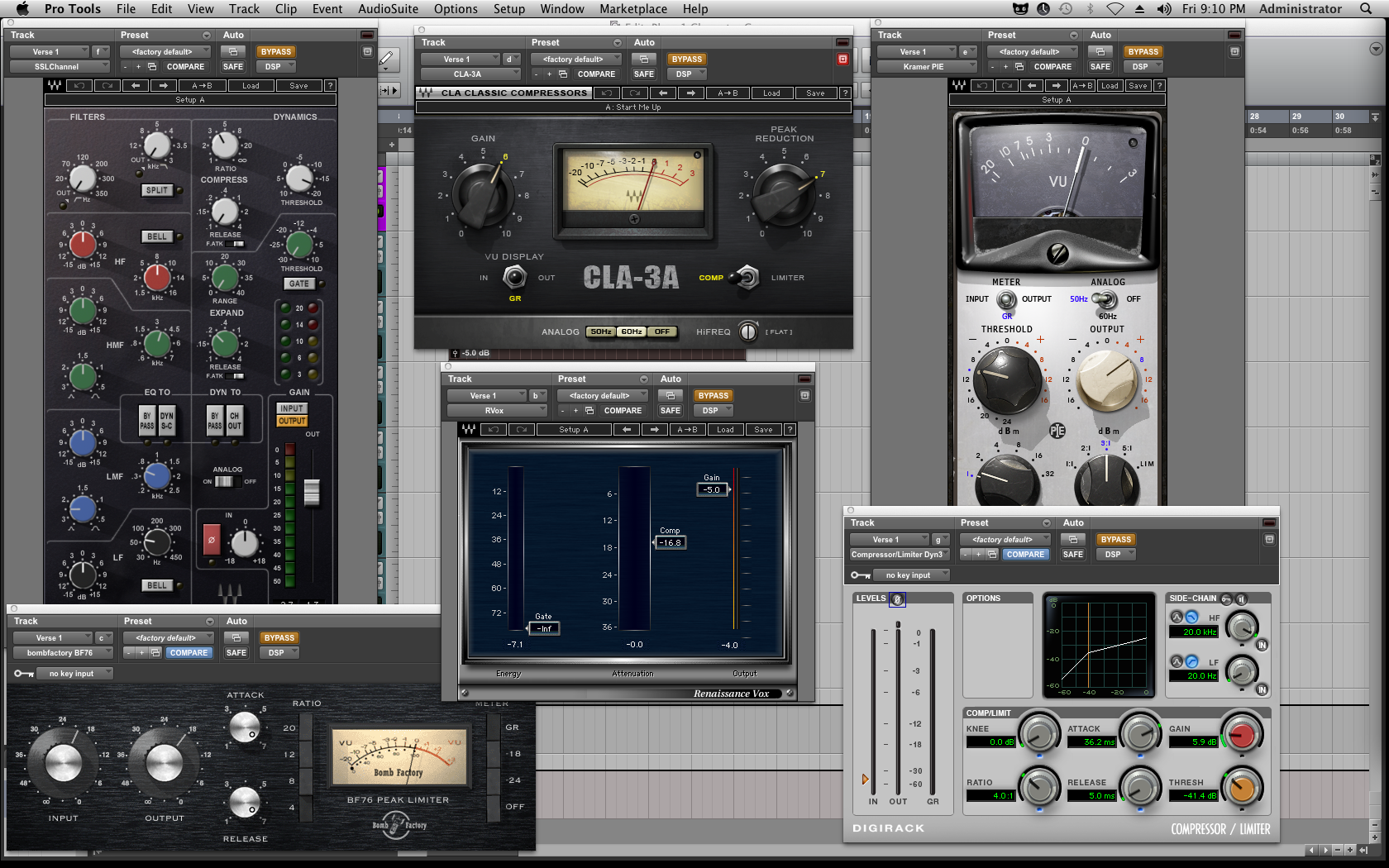Click Save in the RVox Waves toolbar
The width and height of the screenshot is (1389, 868).
763,429
